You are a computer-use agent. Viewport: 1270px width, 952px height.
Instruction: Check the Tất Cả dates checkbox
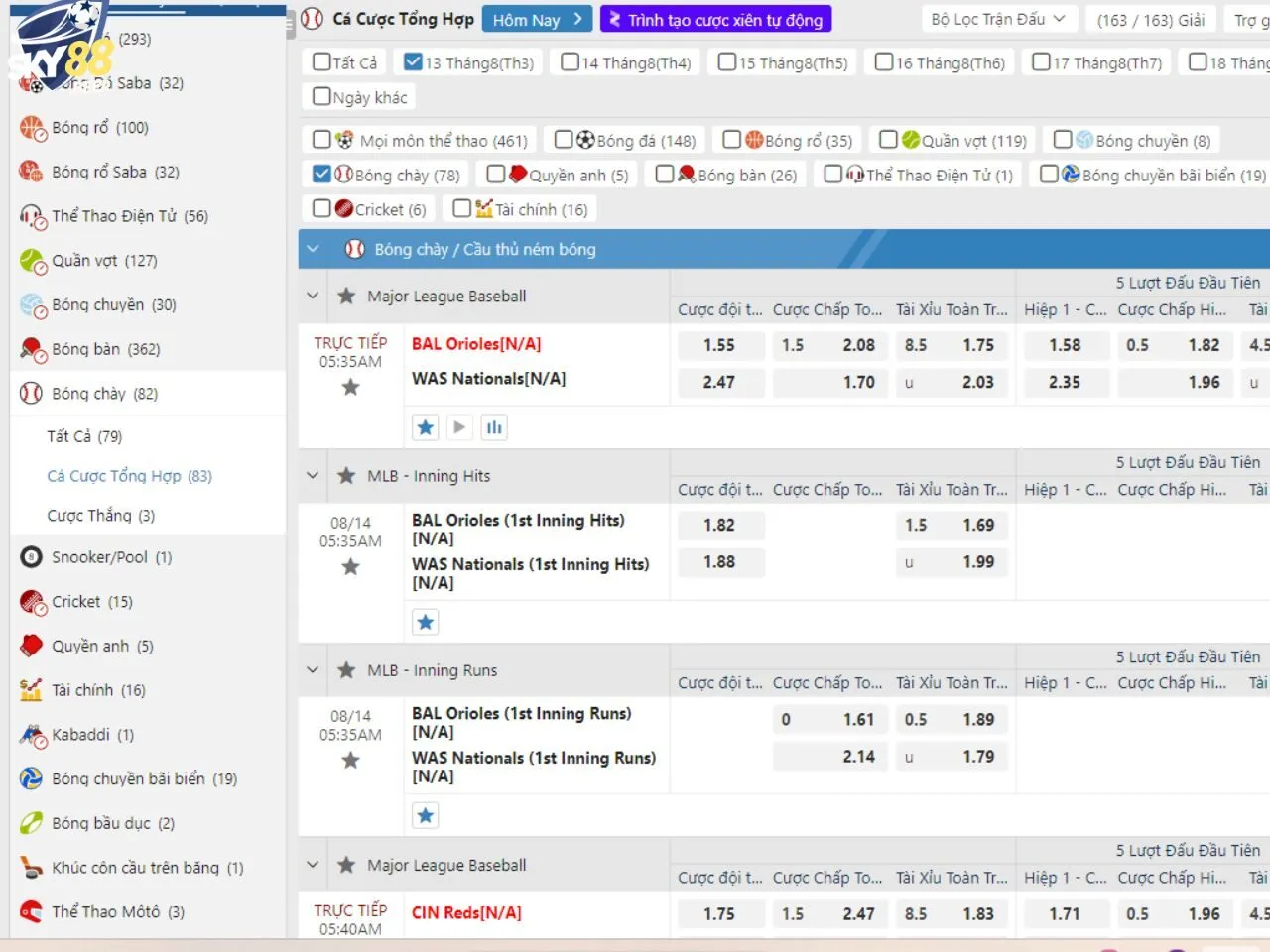pyautogui.click(x=321, y=61)
